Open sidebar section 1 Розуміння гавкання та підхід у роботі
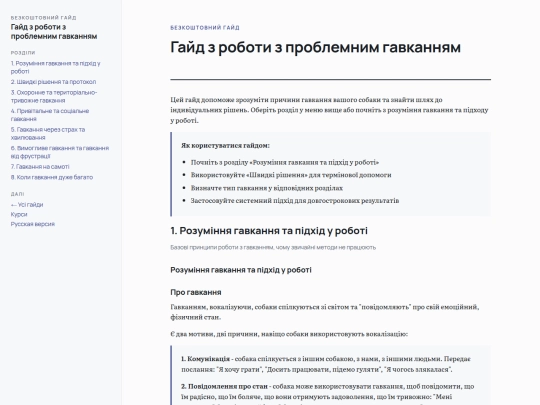 (x=55, y=67)
